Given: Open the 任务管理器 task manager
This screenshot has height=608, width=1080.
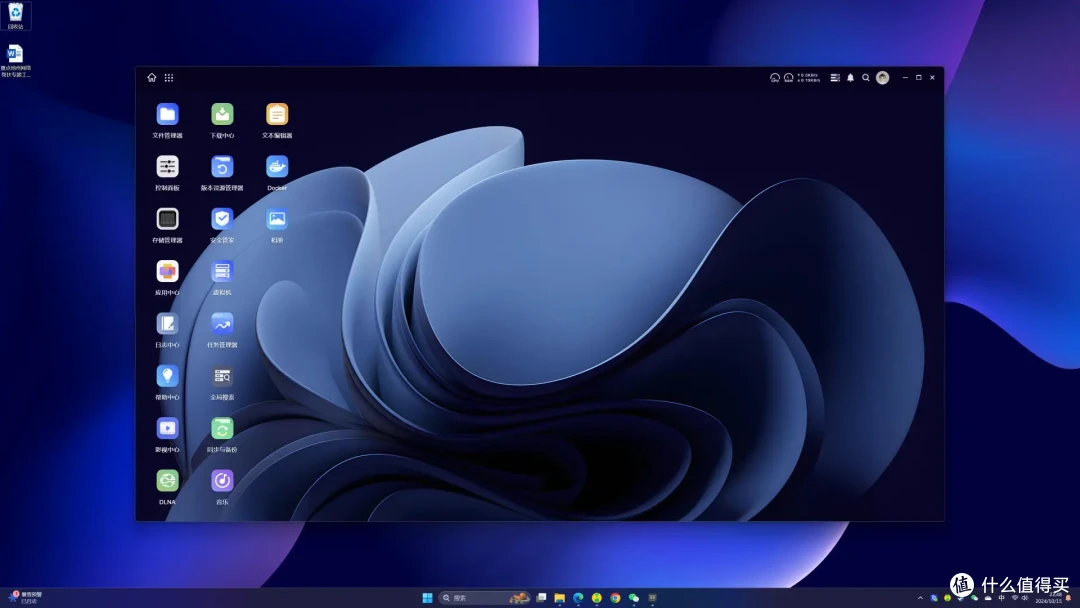Looking at the screenshot, I should point(222,324).
